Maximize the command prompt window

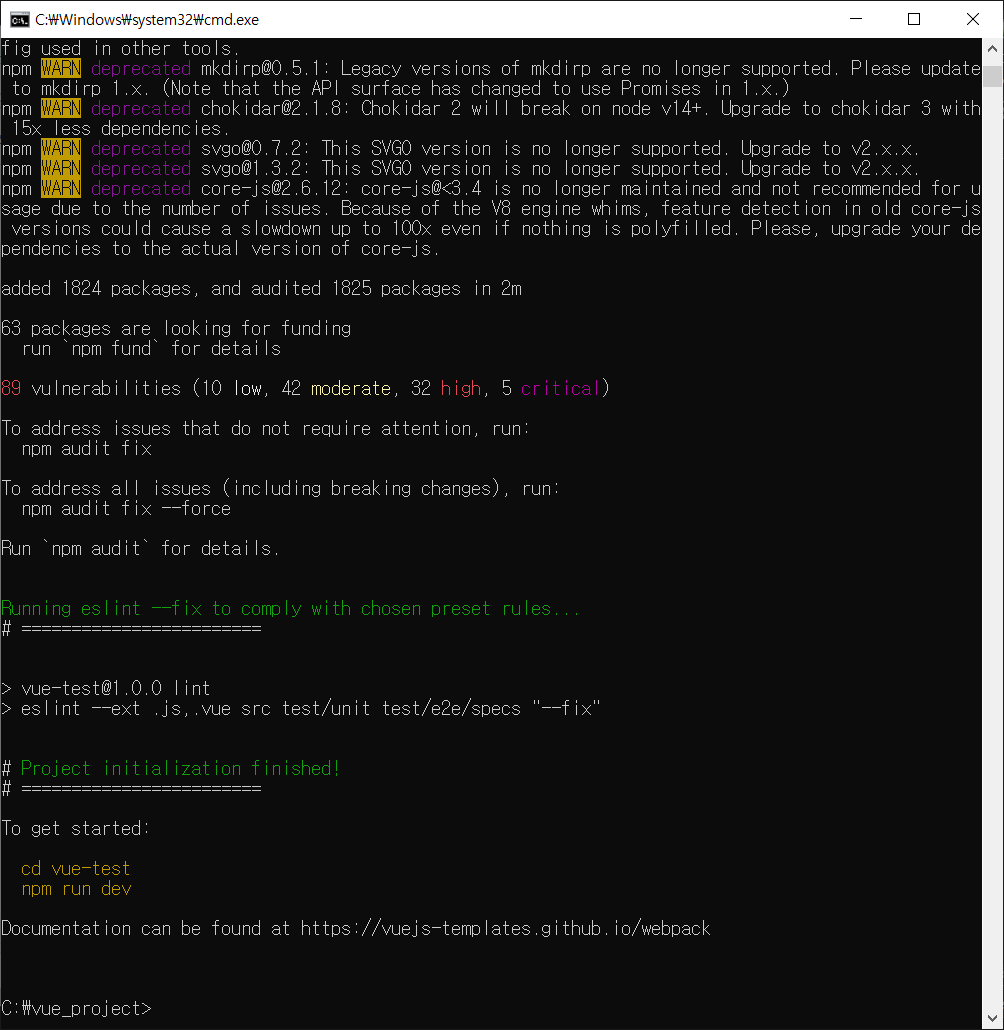point(914,19)
